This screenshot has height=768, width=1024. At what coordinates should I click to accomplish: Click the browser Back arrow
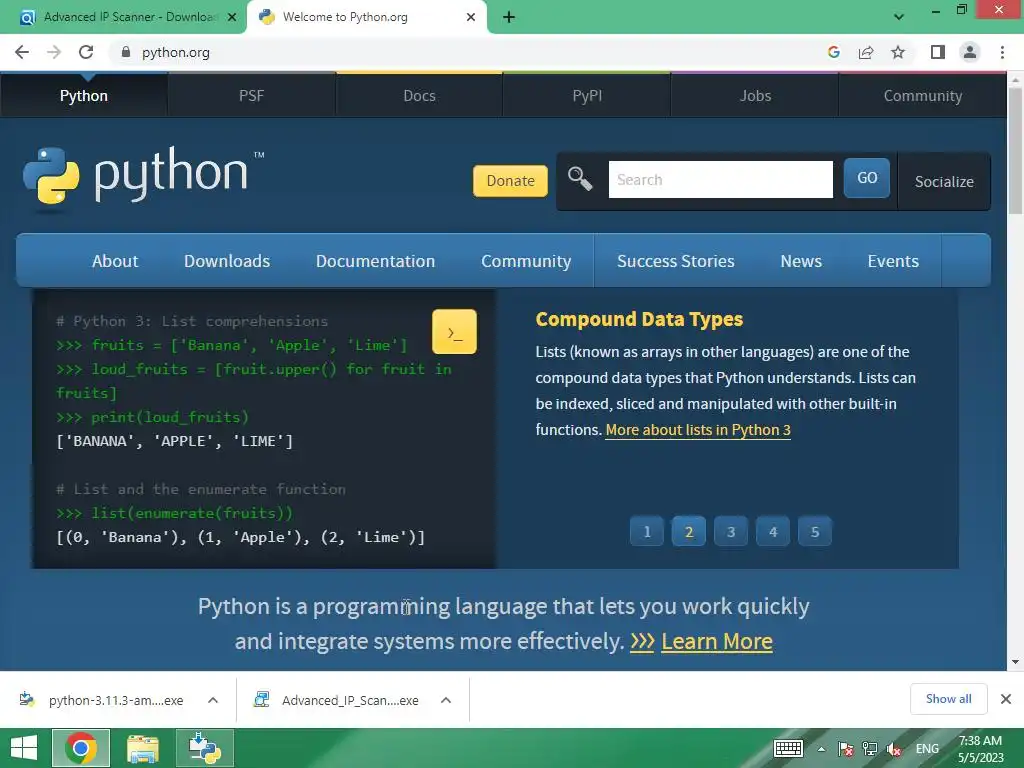coord(22,52)
